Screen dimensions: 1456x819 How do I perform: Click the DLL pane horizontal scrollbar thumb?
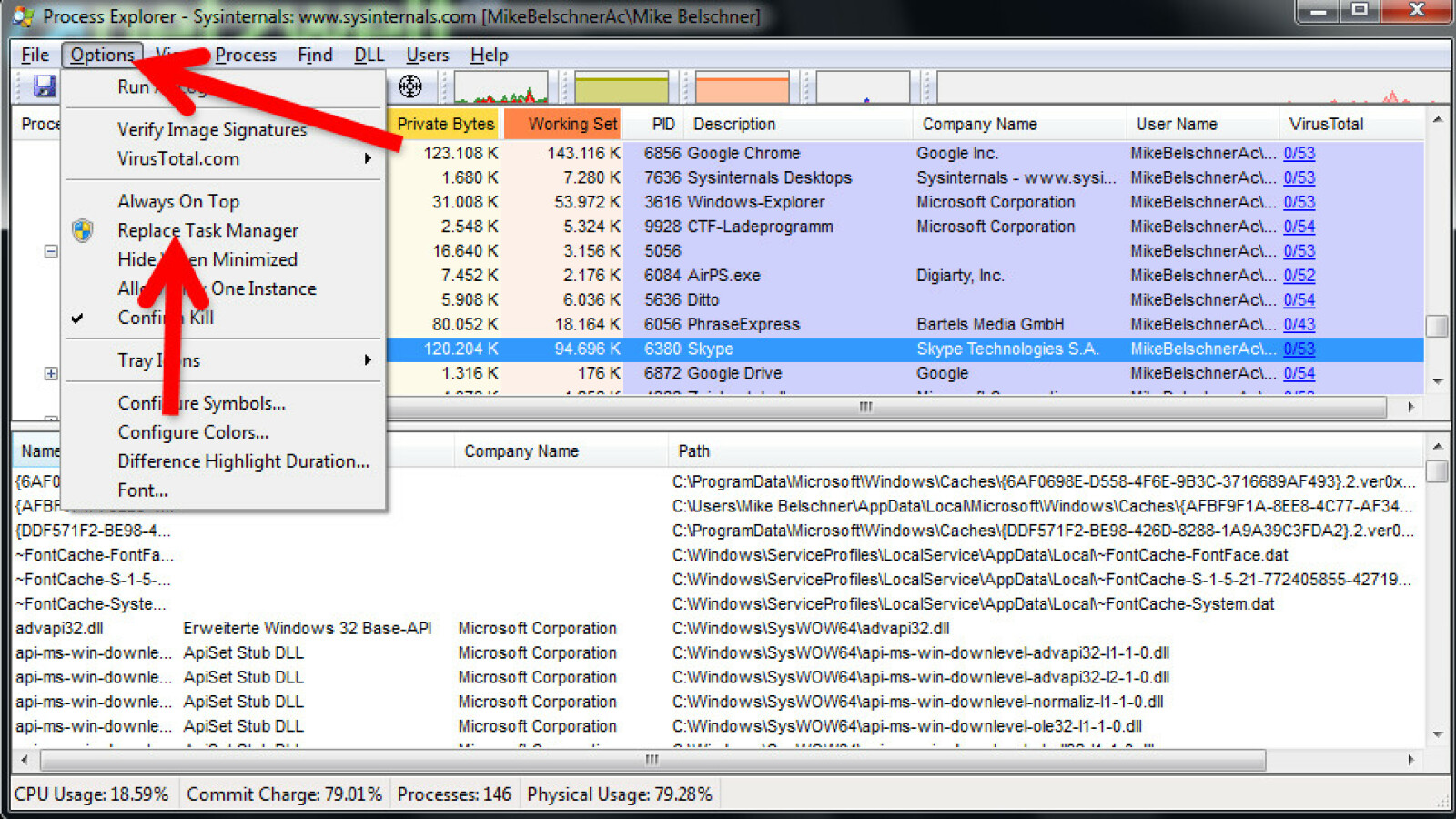[652, 759]
